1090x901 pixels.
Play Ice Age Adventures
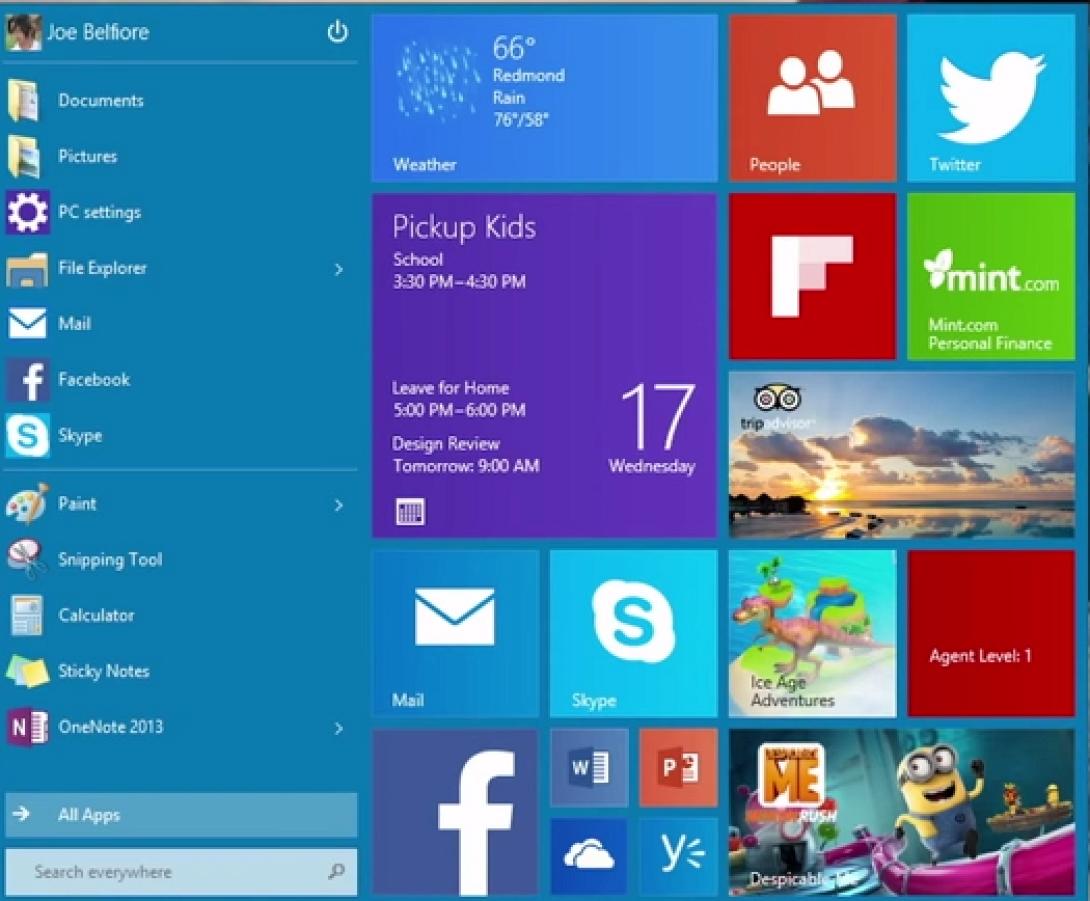click(x=810, y=632)
